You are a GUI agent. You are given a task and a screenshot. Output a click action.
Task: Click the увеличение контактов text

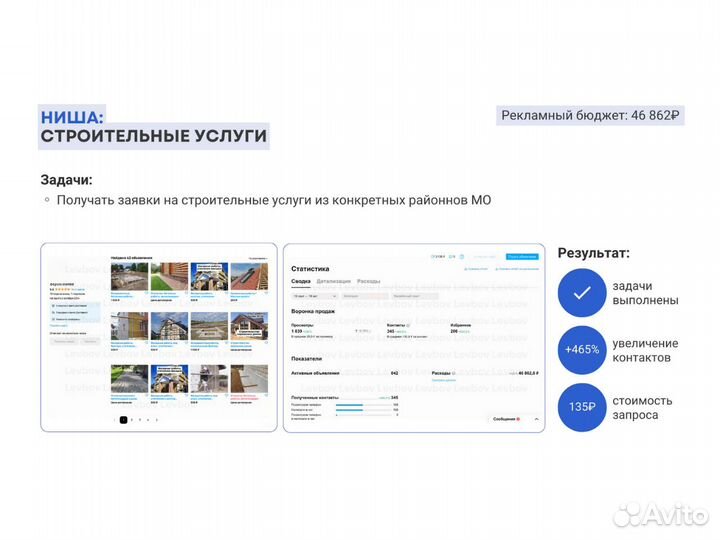click(x=645, y=350)
